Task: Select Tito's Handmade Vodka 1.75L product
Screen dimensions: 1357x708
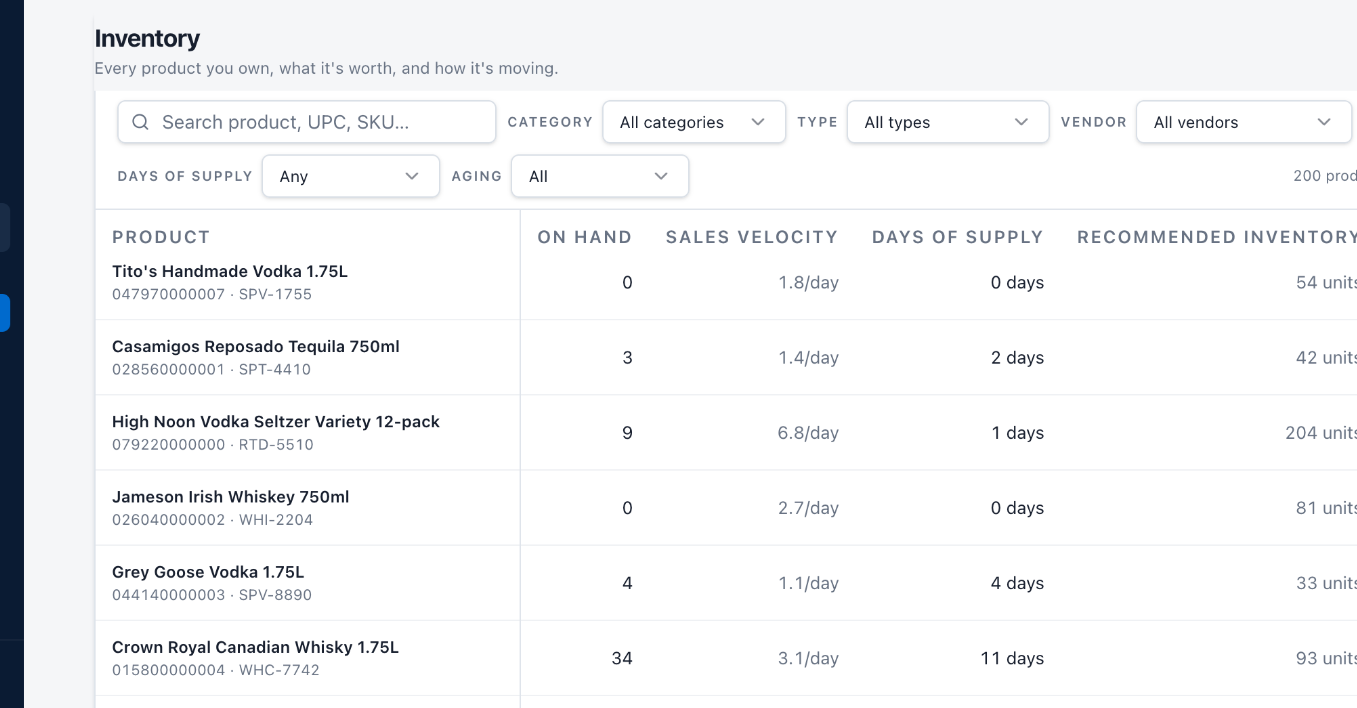Action: point(230,271)
